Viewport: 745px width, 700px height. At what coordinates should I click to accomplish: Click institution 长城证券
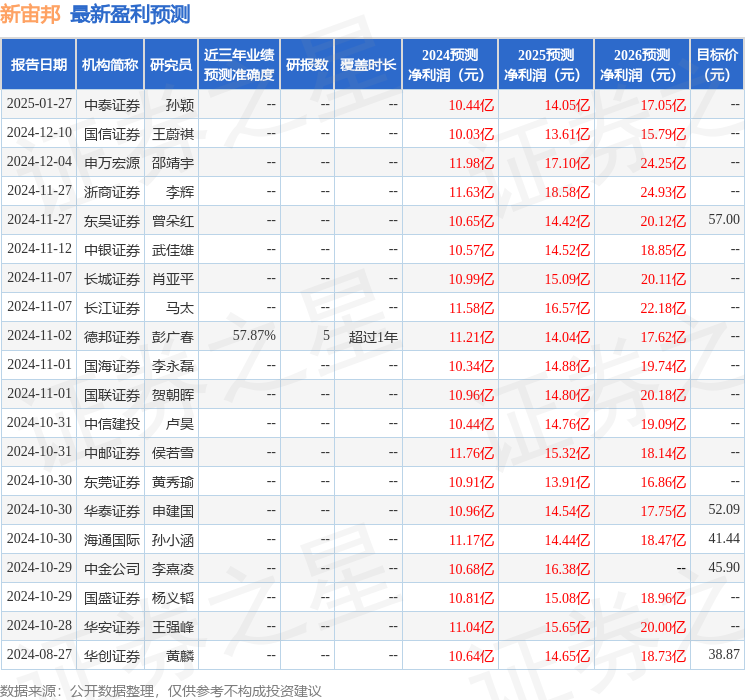(112, 279)
